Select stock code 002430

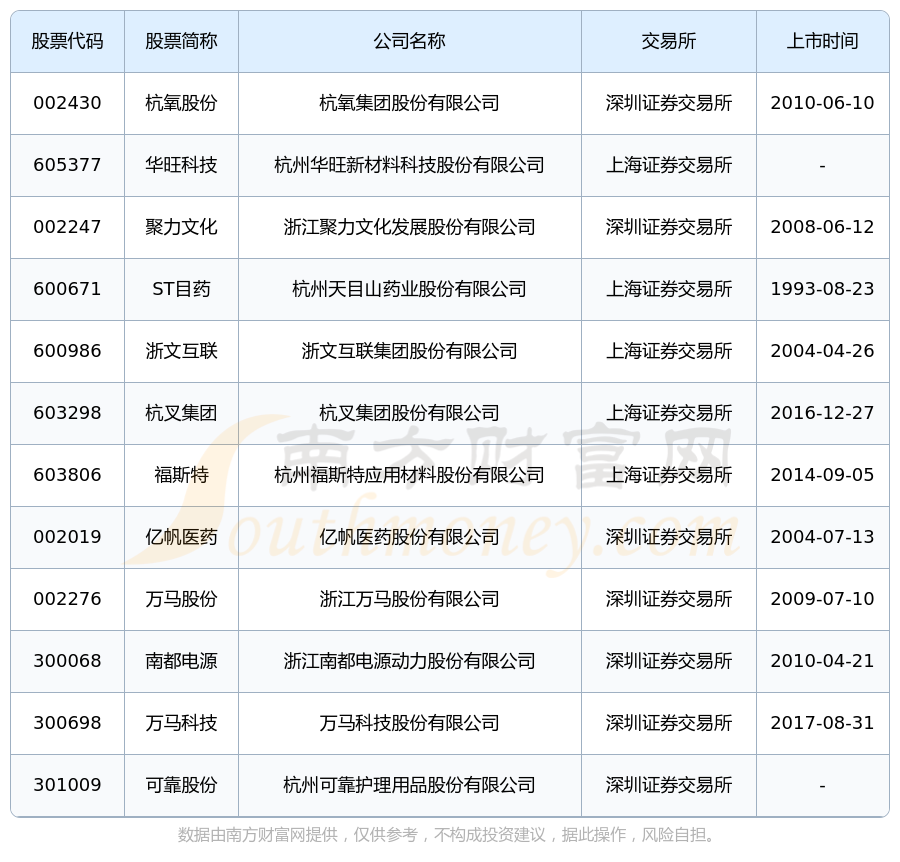pos(67,103)
